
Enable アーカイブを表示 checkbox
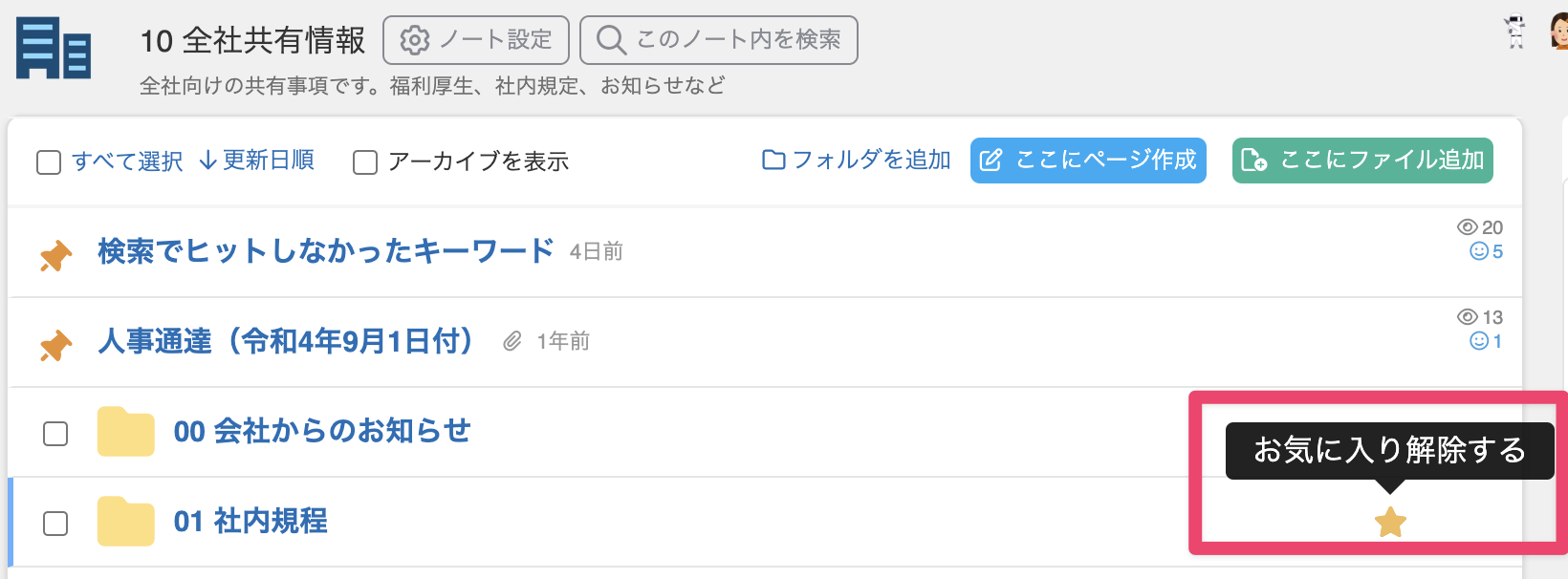365,162
